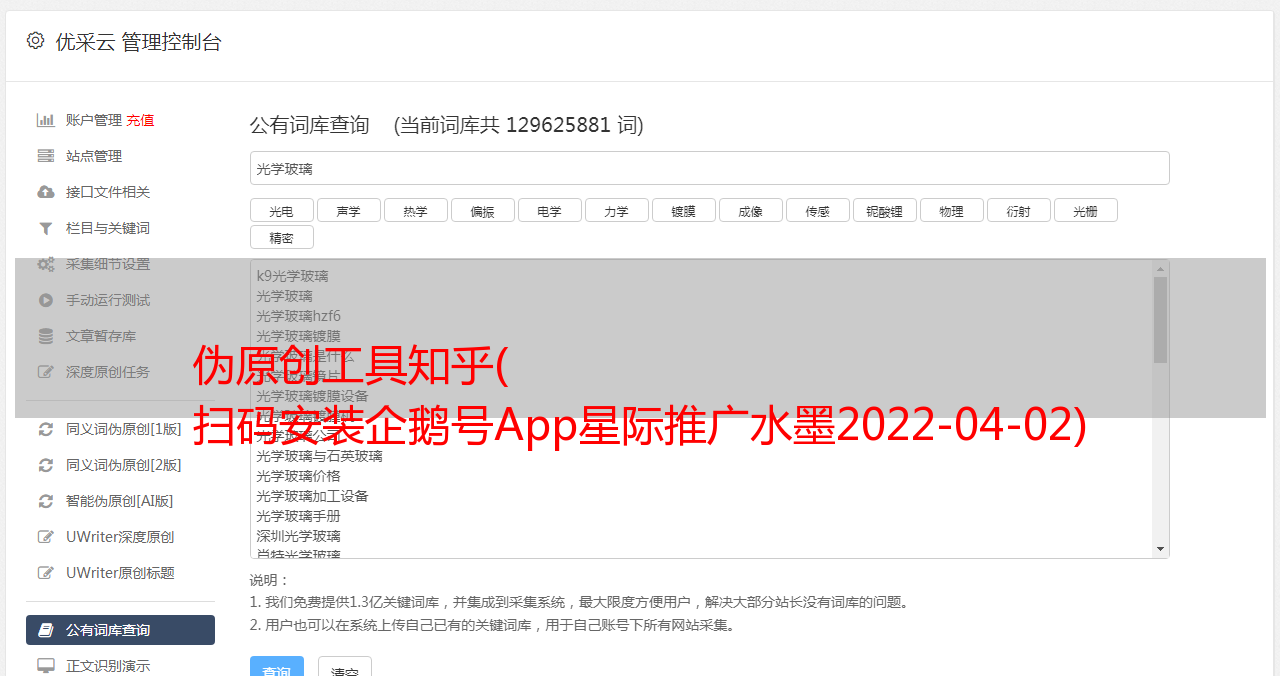The width and height of the screenshot is (1280, 676).
Task: Select the 电学 tag button
Action: (x=549, y=211)
